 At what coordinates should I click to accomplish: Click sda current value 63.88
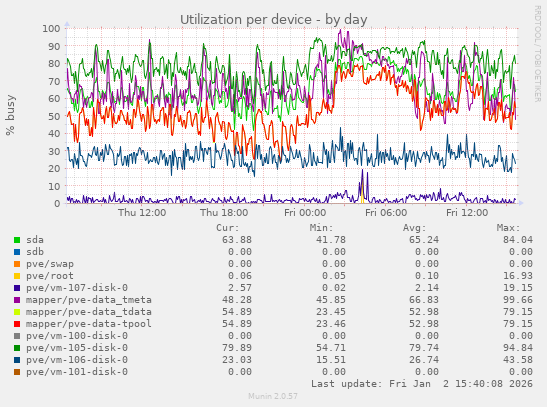tap(237, 240)
